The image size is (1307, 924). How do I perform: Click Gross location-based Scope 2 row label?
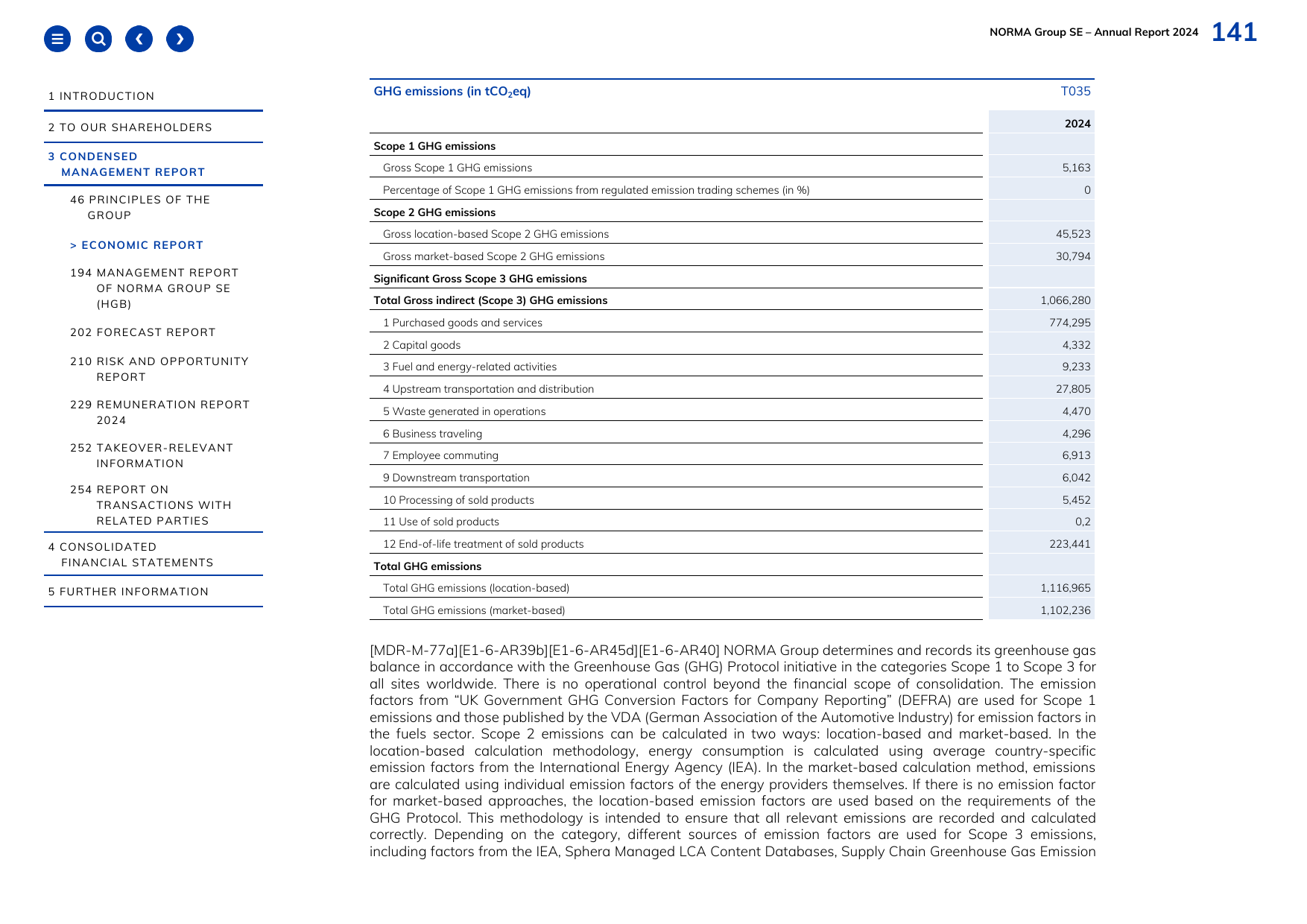click(x=496, y=234)
